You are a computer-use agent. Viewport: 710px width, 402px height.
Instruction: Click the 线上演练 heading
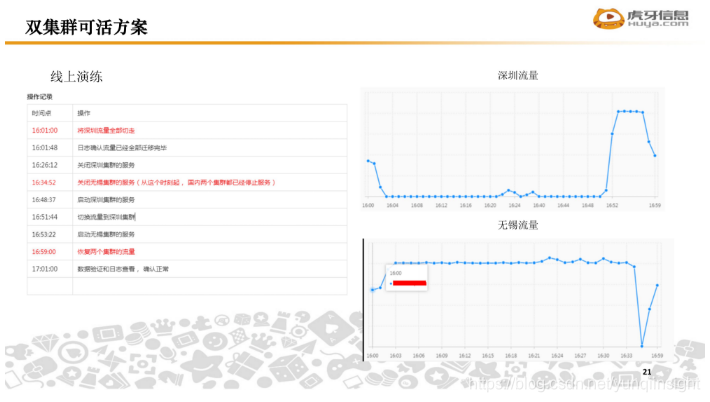coord(76,77)
